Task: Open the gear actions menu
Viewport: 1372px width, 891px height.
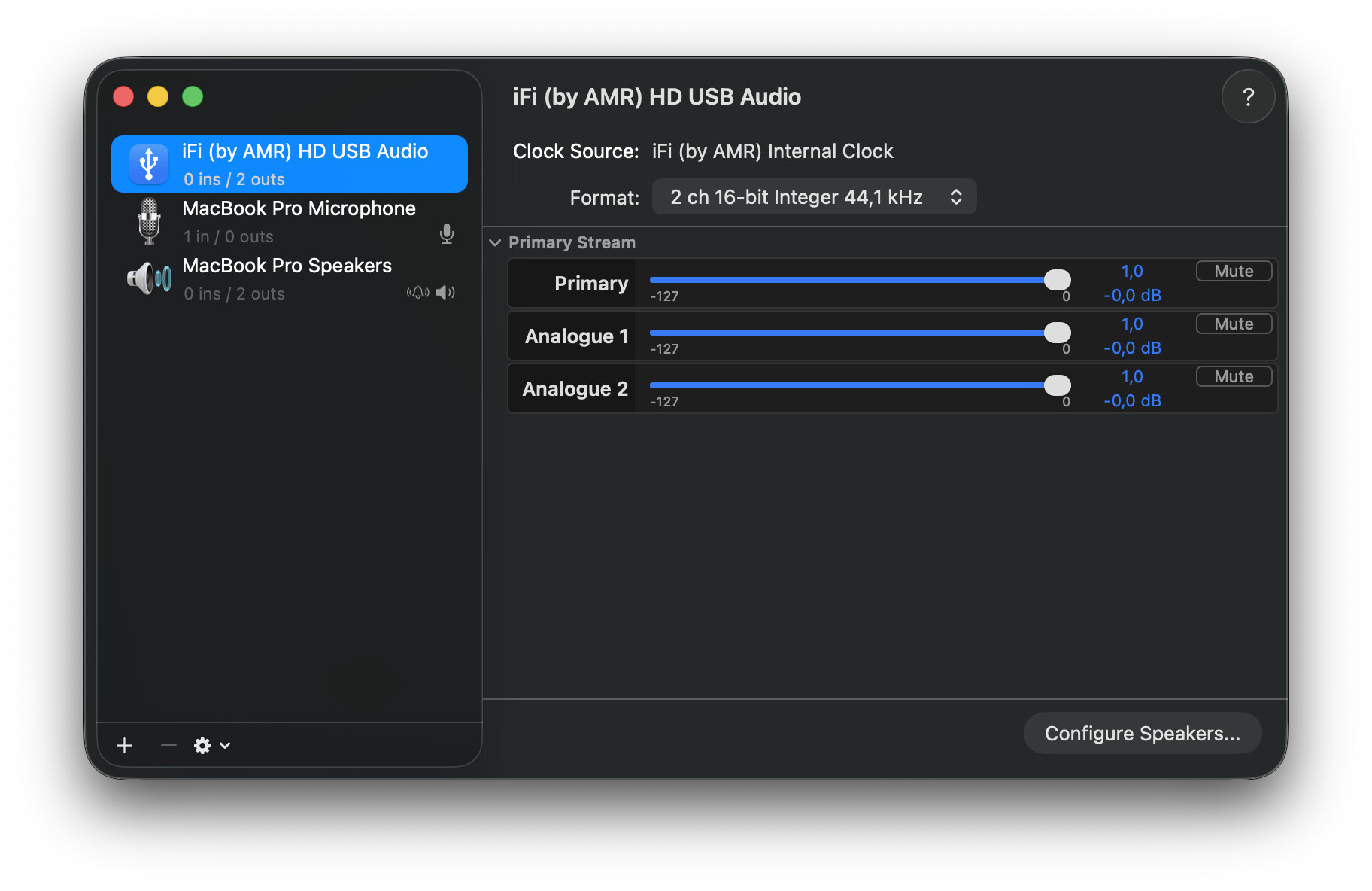Action: tap(211, 745)
